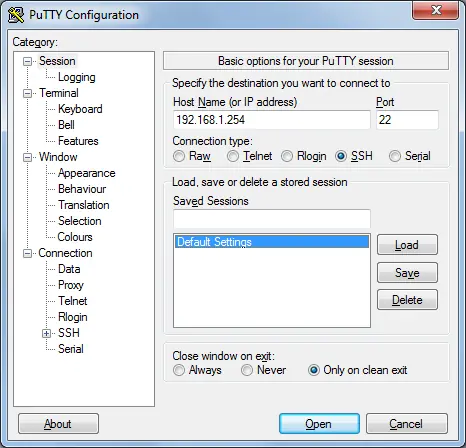Click the Open button to connect
The image size is (466, 448).
[x=319, y=424]
